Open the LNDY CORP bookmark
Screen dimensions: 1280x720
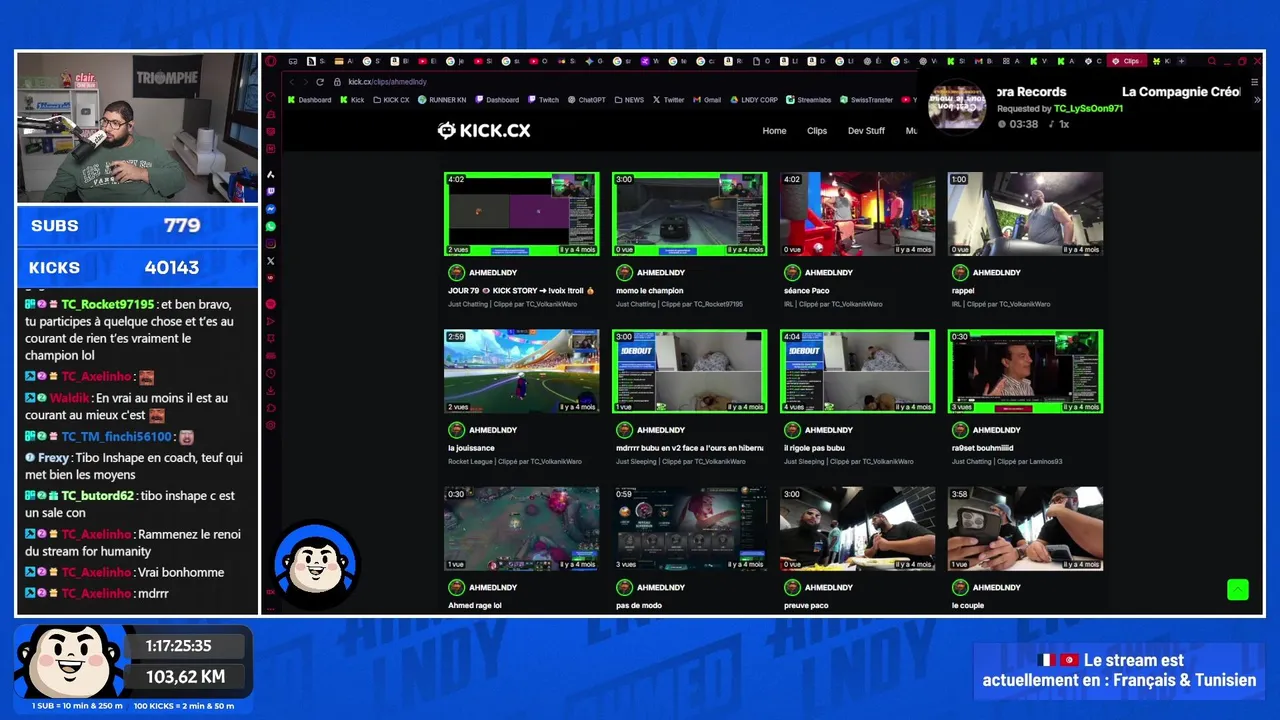click(x=754, y=100)
